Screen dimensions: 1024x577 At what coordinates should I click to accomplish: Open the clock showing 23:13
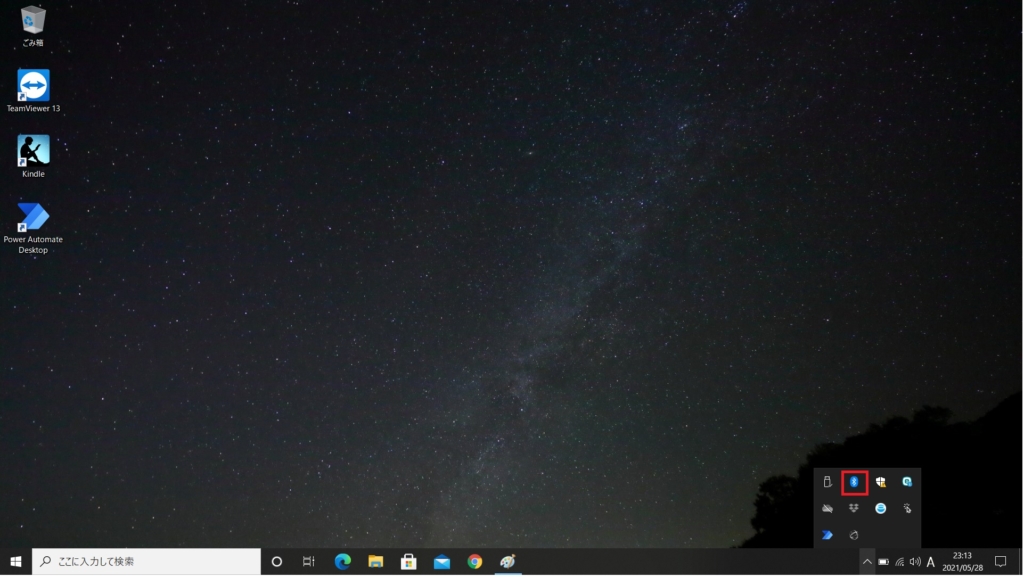(x=962, y=562)
